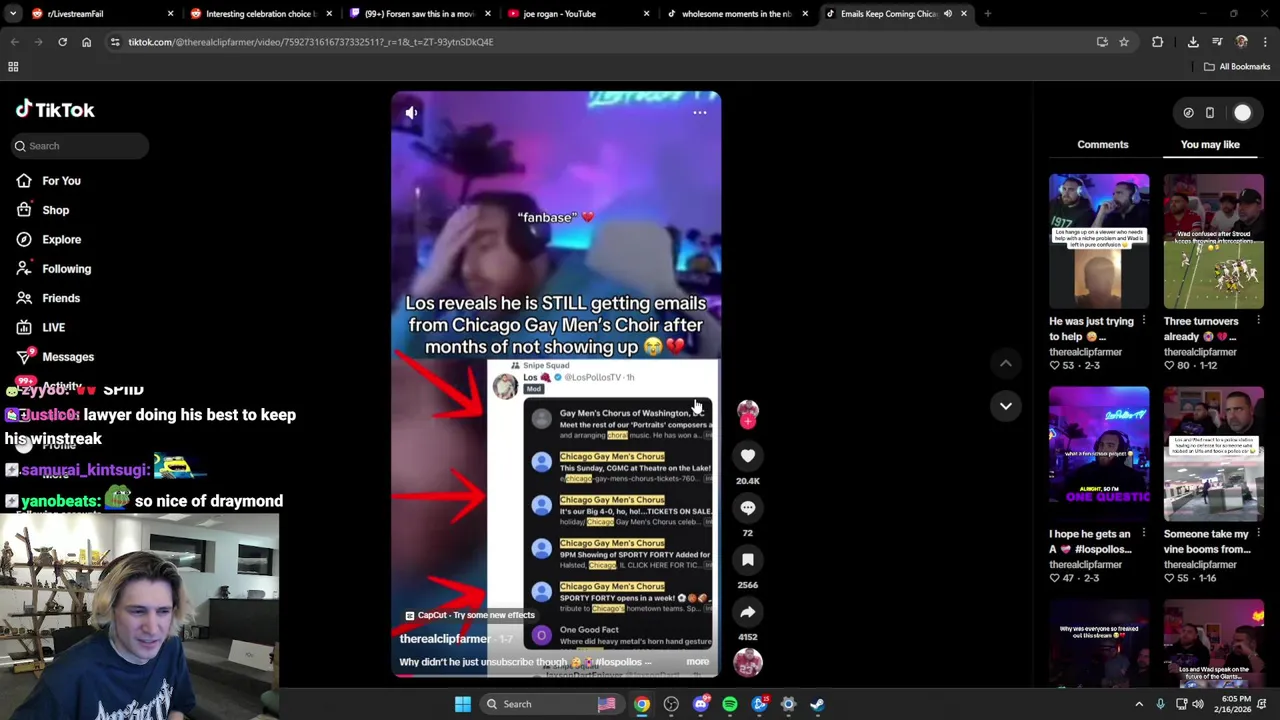The image size is (1280, 720).
Task: Focus the TikTok search field
Action: [80, 146]
